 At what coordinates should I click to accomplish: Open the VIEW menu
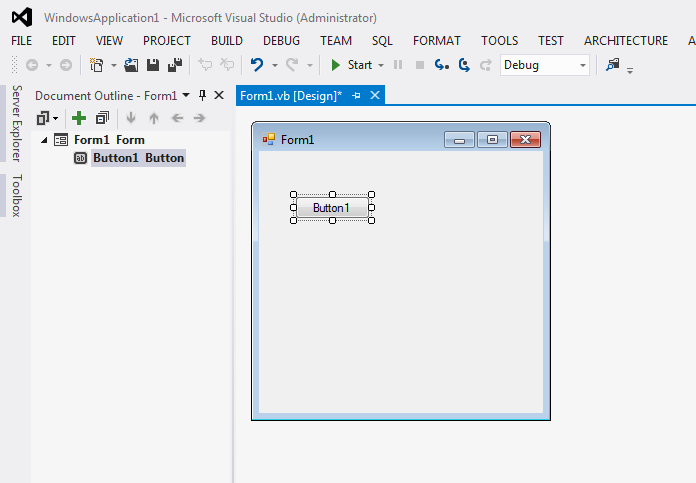click(109, 41)
